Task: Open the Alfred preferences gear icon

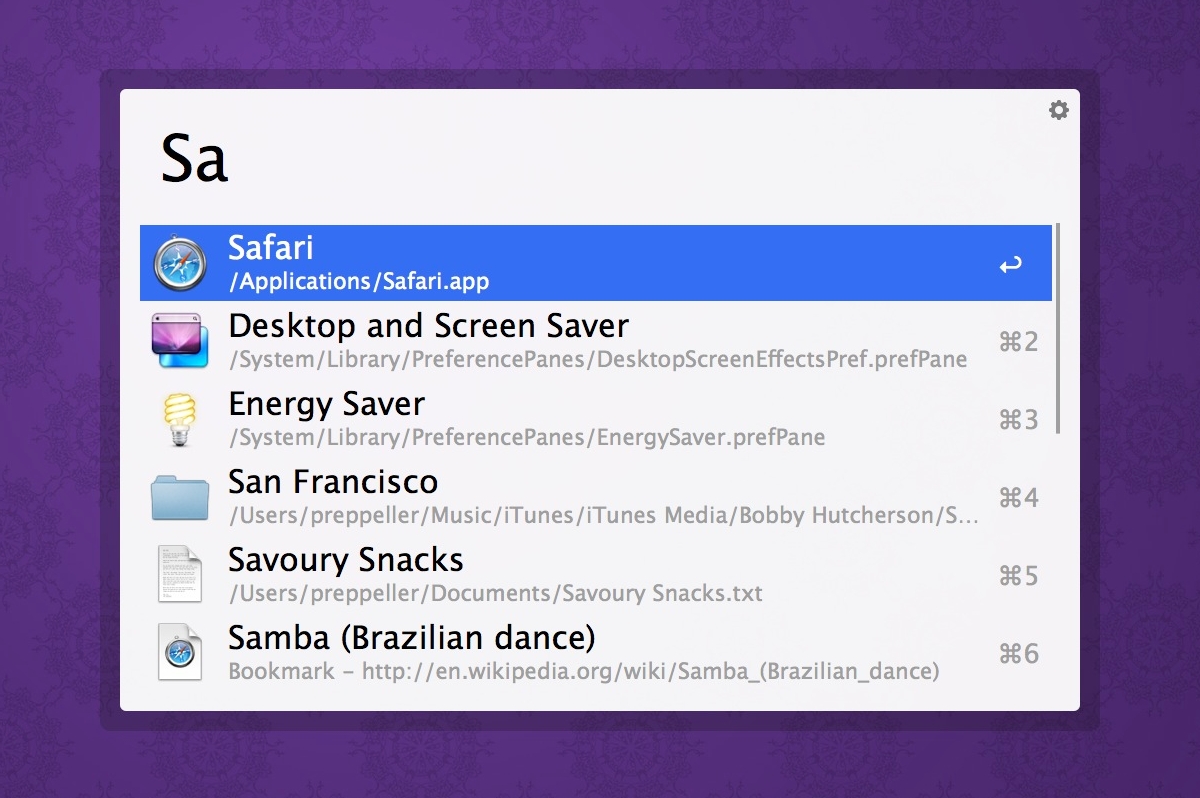Action: coord(1058,110)
